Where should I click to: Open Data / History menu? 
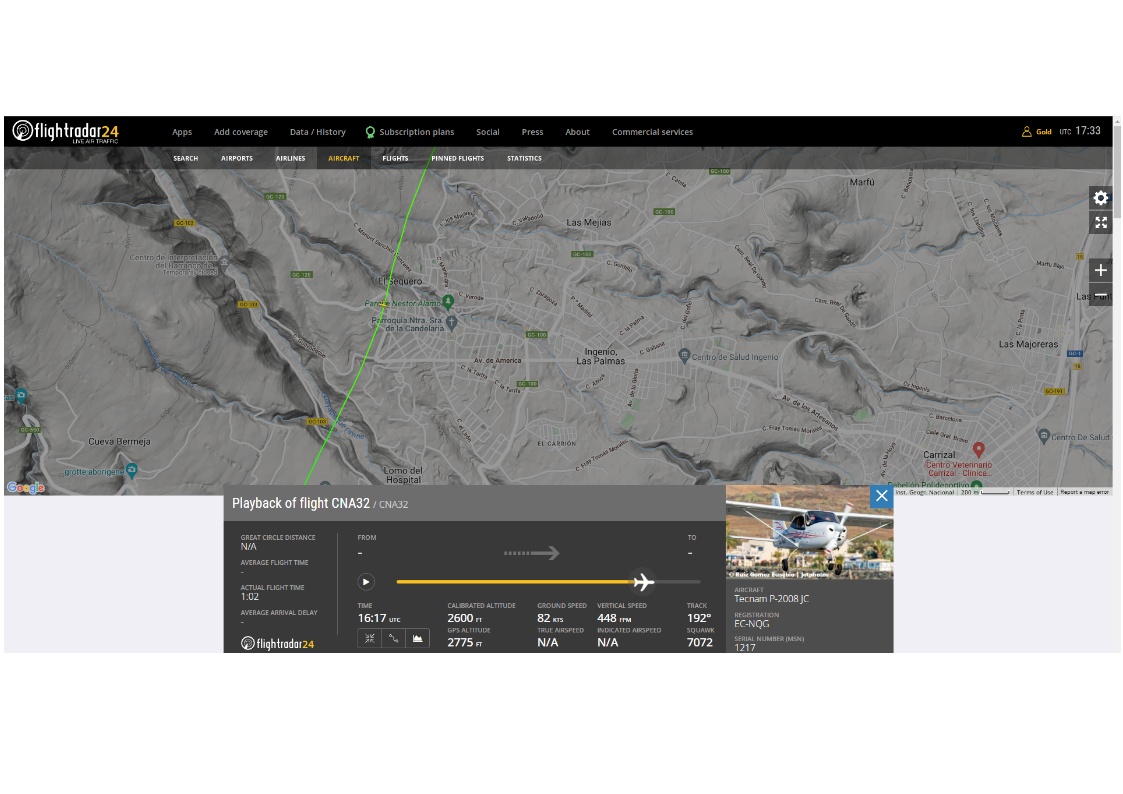[x=317, y=132]
